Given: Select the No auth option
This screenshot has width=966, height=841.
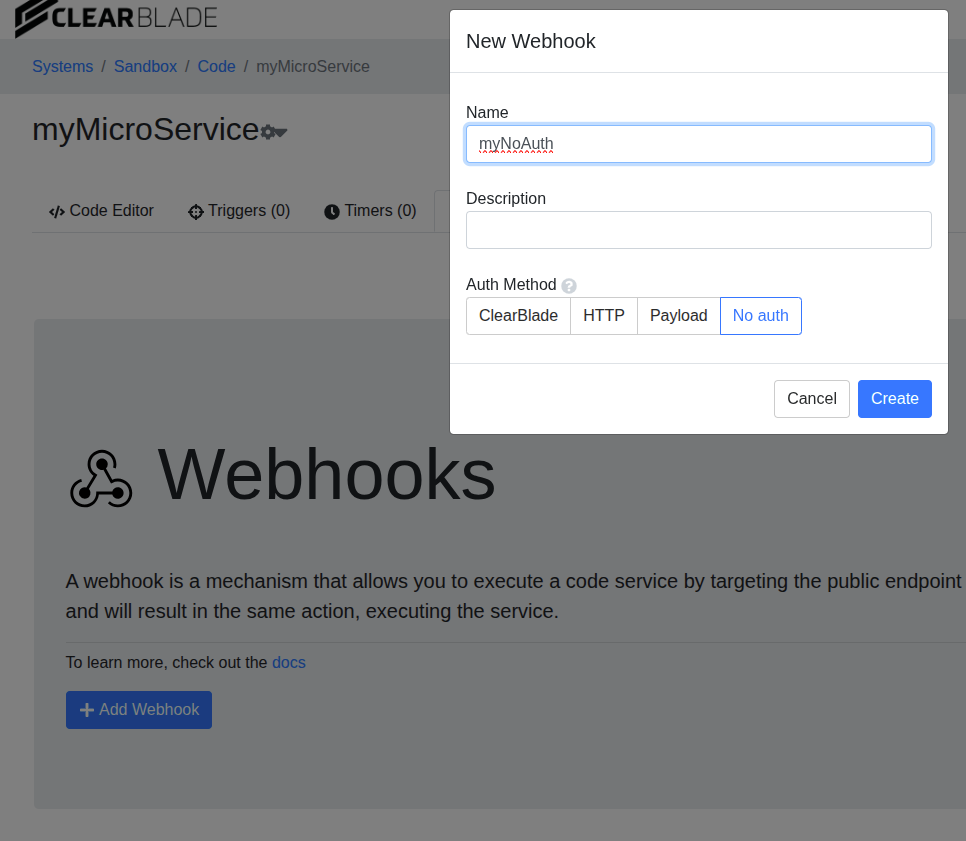Looking at the screenshot, I should [x=760, y=316].
